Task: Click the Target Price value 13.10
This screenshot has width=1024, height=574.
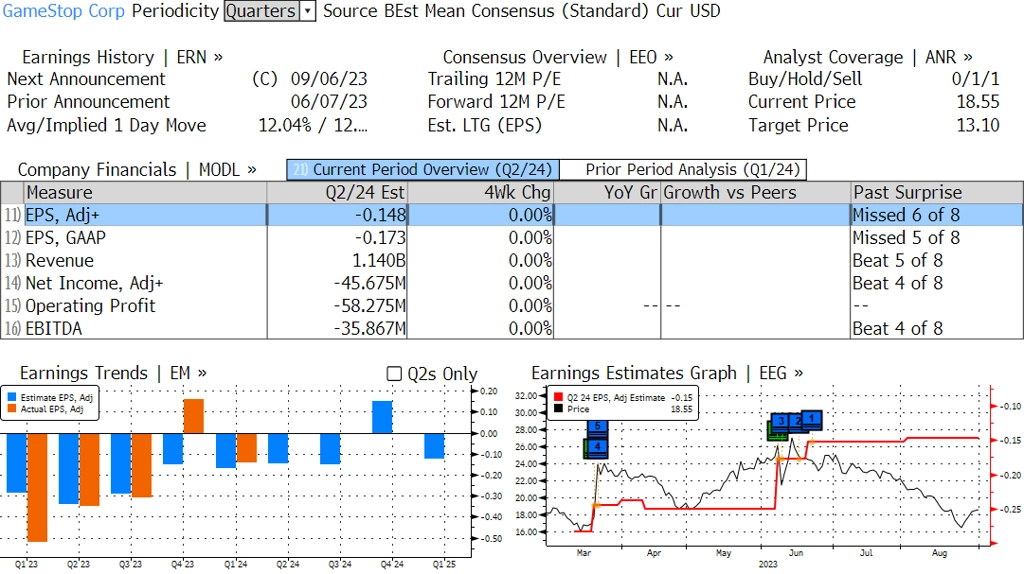Action: (x=978, y=125)
